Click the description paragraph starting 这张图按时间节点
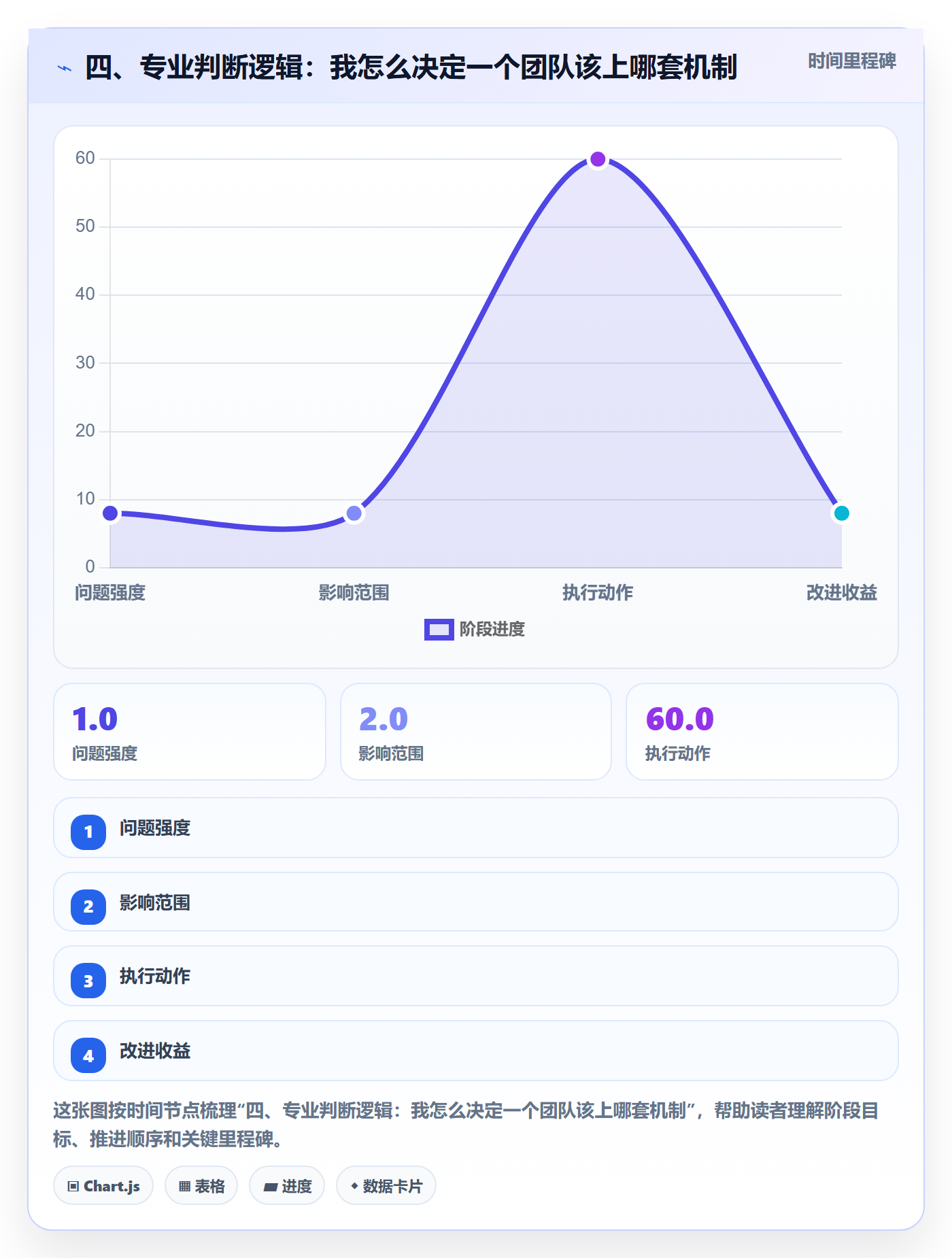The image size is (952, 1258). coord(466,1125)
